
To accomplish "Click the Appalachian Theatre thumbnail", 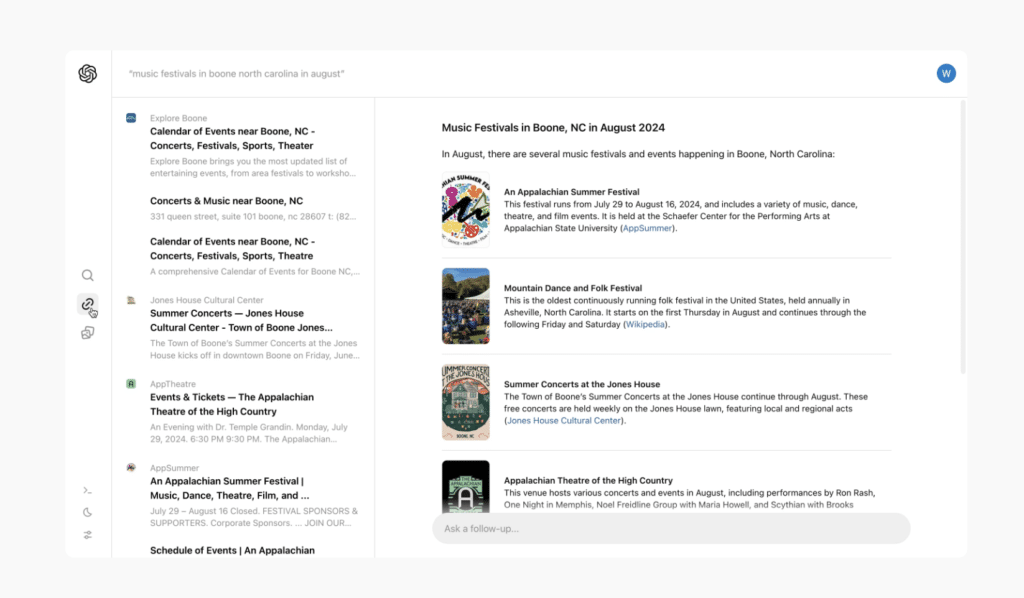I will [x=466, y=487].
